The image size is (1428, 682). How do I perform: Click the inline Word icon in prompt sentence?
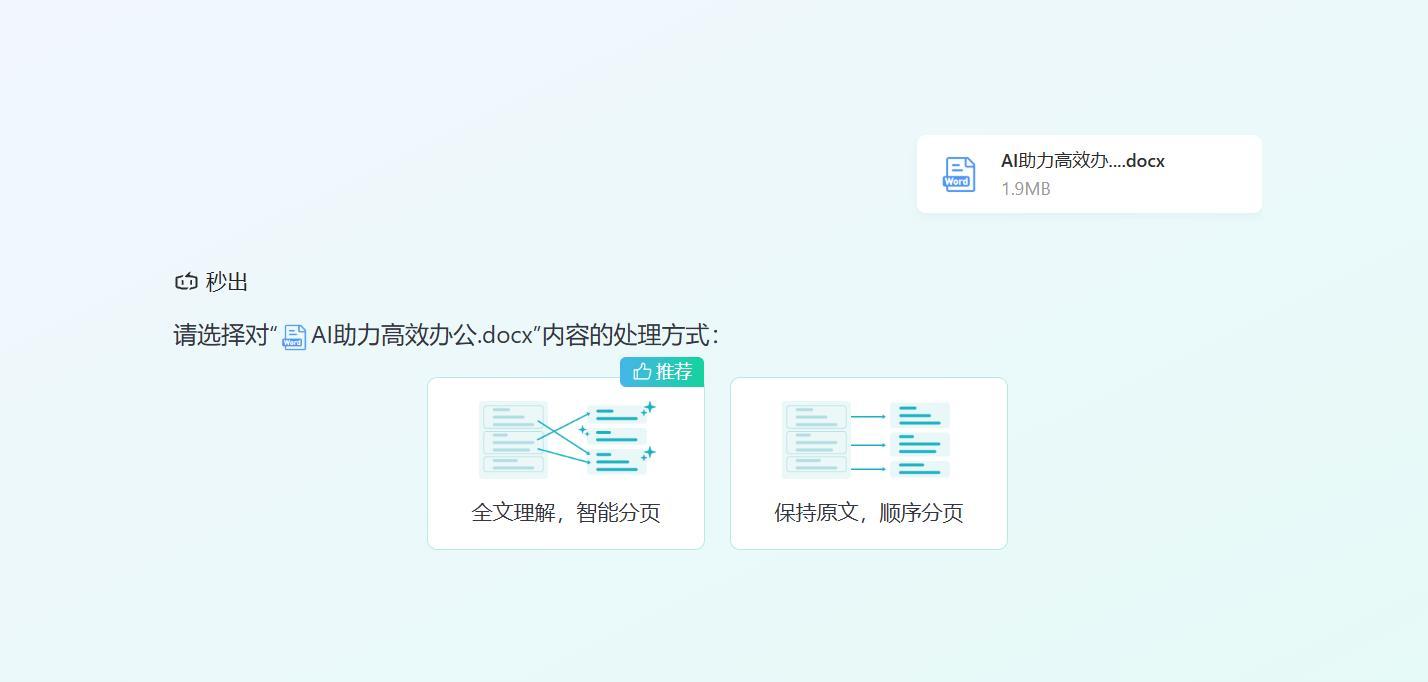point(294,337)
